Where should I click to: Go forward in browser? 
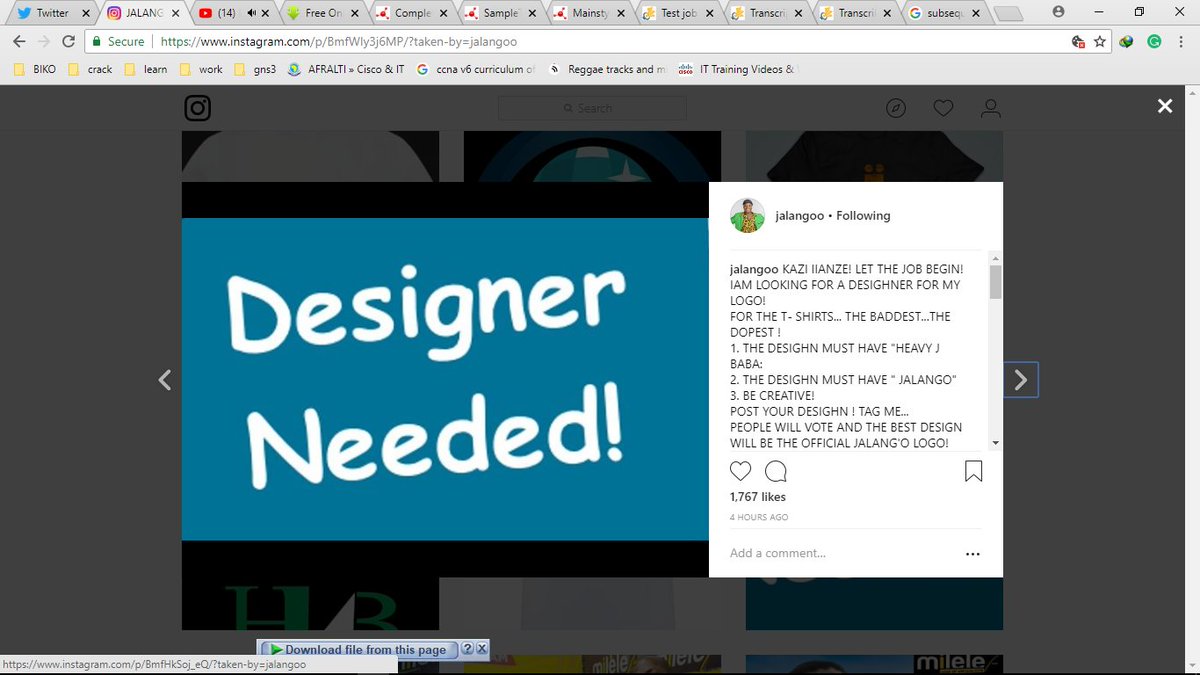(x=44, y=41)
